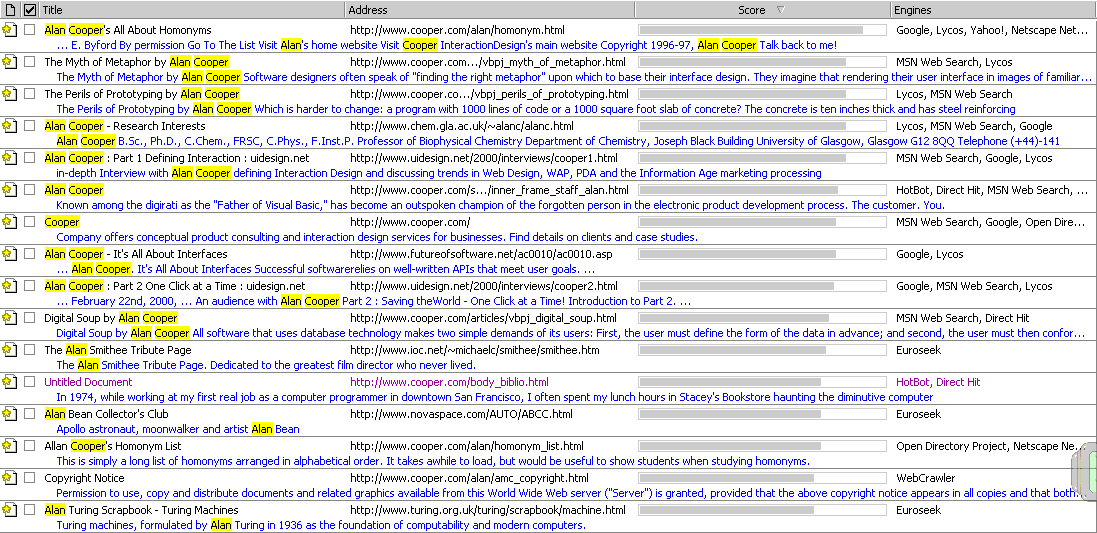Viewport: 1097px width, 533px height.
Task: Click the result icon beside The Myth of Metaphor
Action: coord(9,62)
